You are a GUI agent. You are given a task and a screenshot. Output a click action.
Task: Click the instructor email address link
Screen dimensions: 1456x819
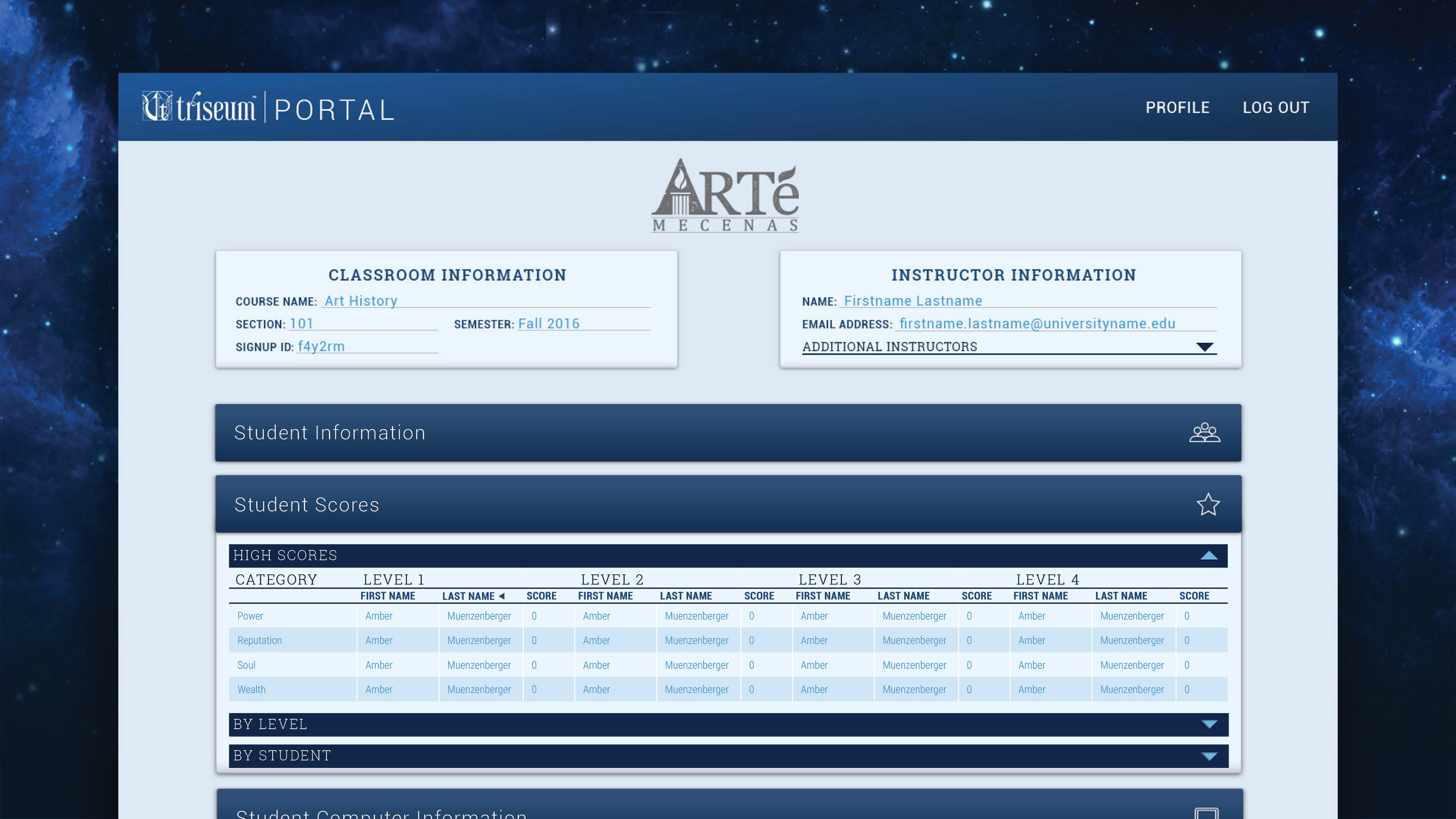(1037, 323)
